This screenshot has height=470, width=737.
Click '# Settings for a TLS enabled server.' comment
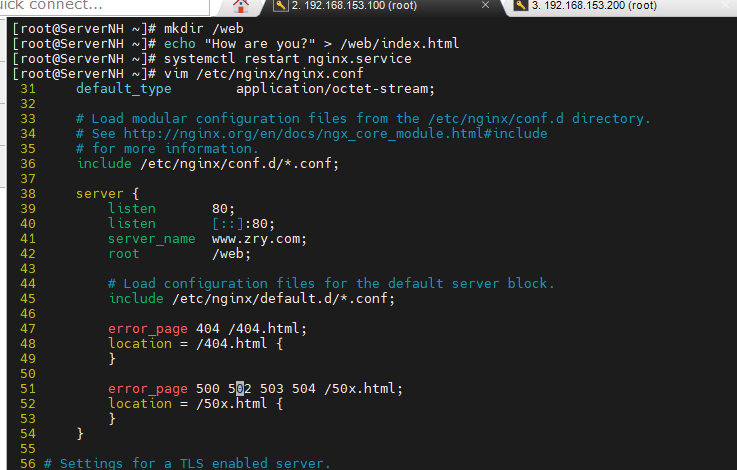(187, 463)
